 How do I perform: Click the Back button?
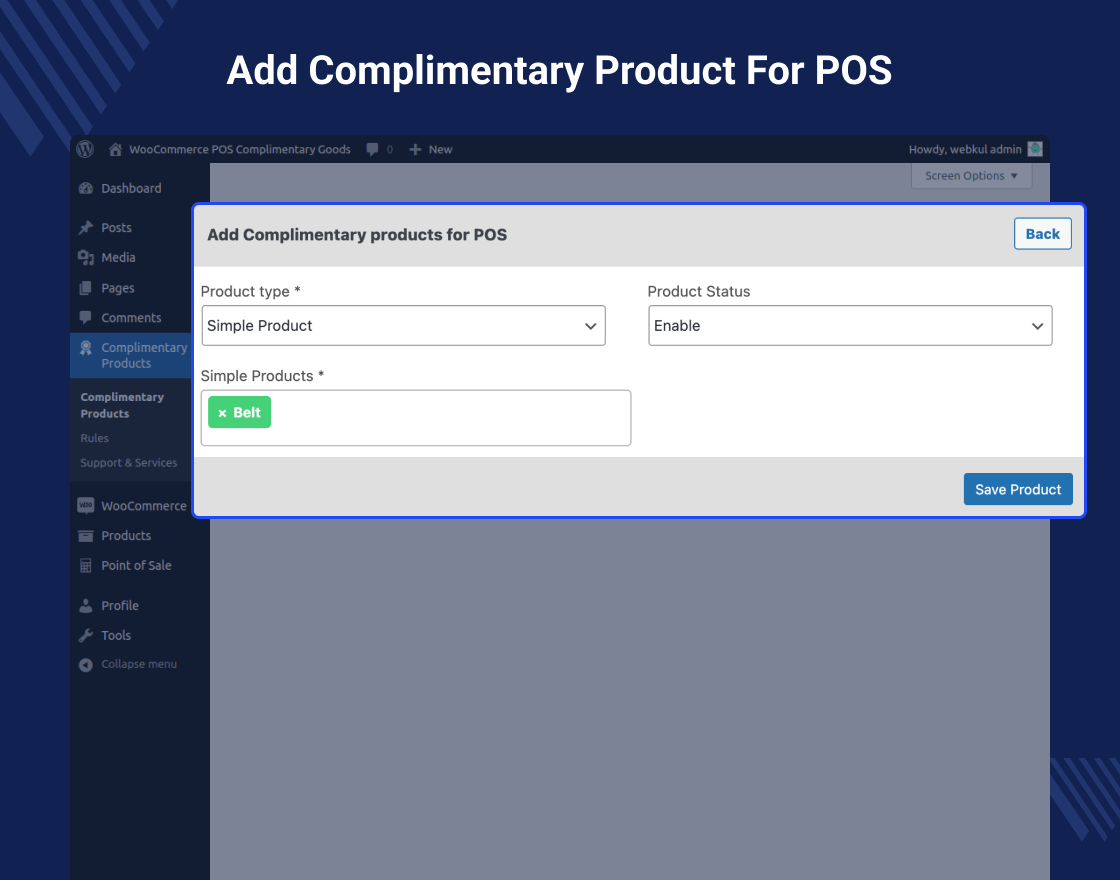1042,233
